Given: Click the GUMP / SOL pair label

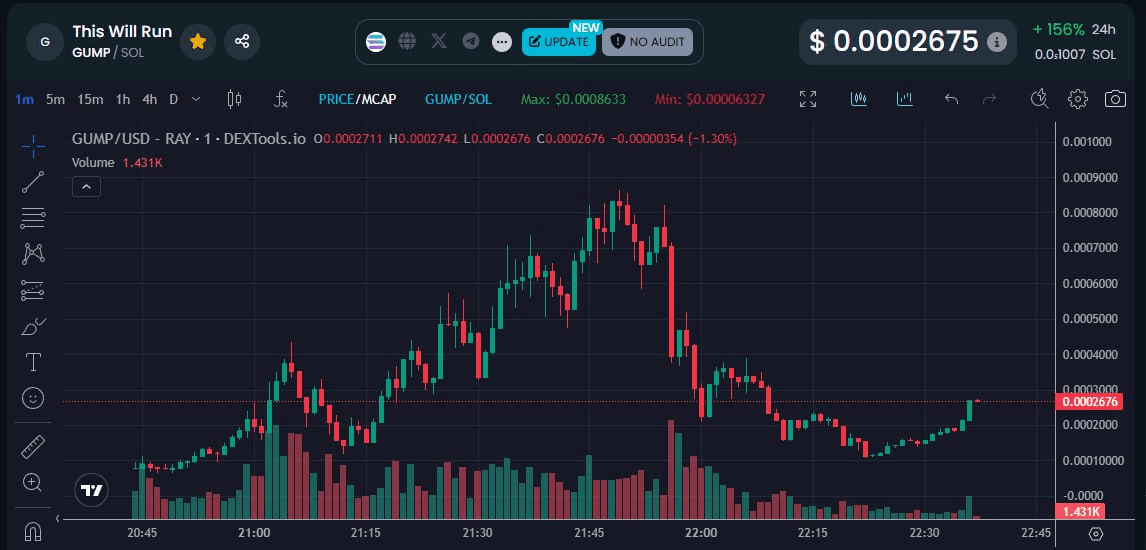Looking at the screenshot, I should coord(108,53).
